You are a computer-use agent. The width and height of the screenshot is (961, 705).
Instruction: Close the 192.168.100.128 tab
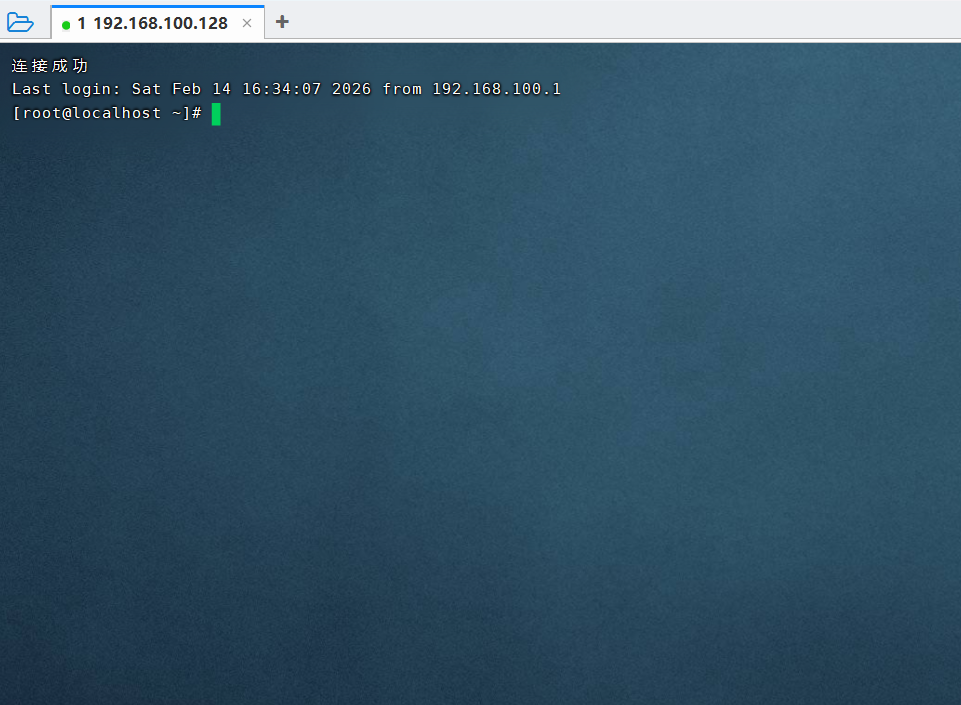click(x=247, y=23)
